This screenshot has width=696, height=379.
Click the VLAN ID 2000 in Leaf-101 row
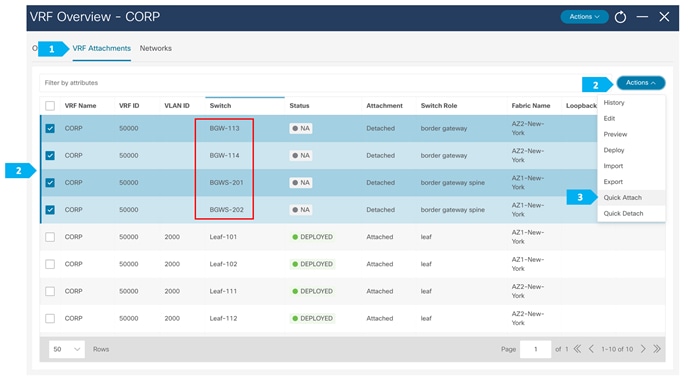(x=172, y=237)
